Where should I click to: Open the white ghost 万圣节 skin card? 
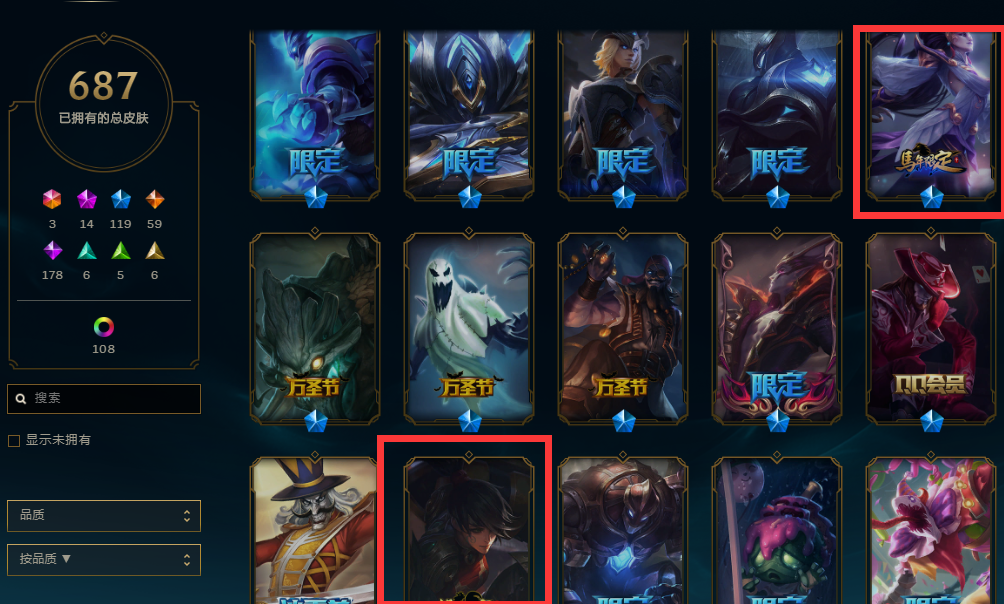[469, 329]
